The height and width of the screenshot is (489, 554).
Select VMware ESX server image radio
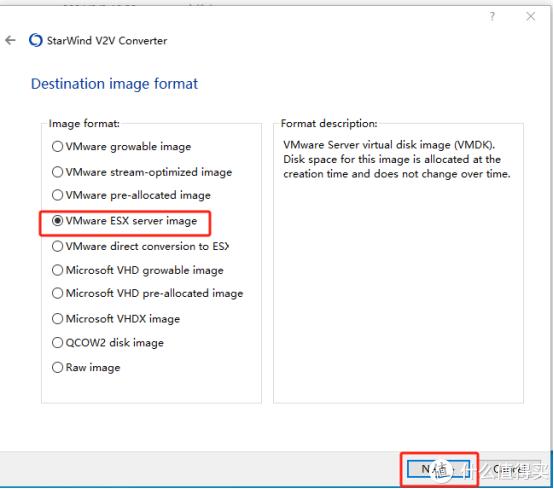[x=124, y=221]
